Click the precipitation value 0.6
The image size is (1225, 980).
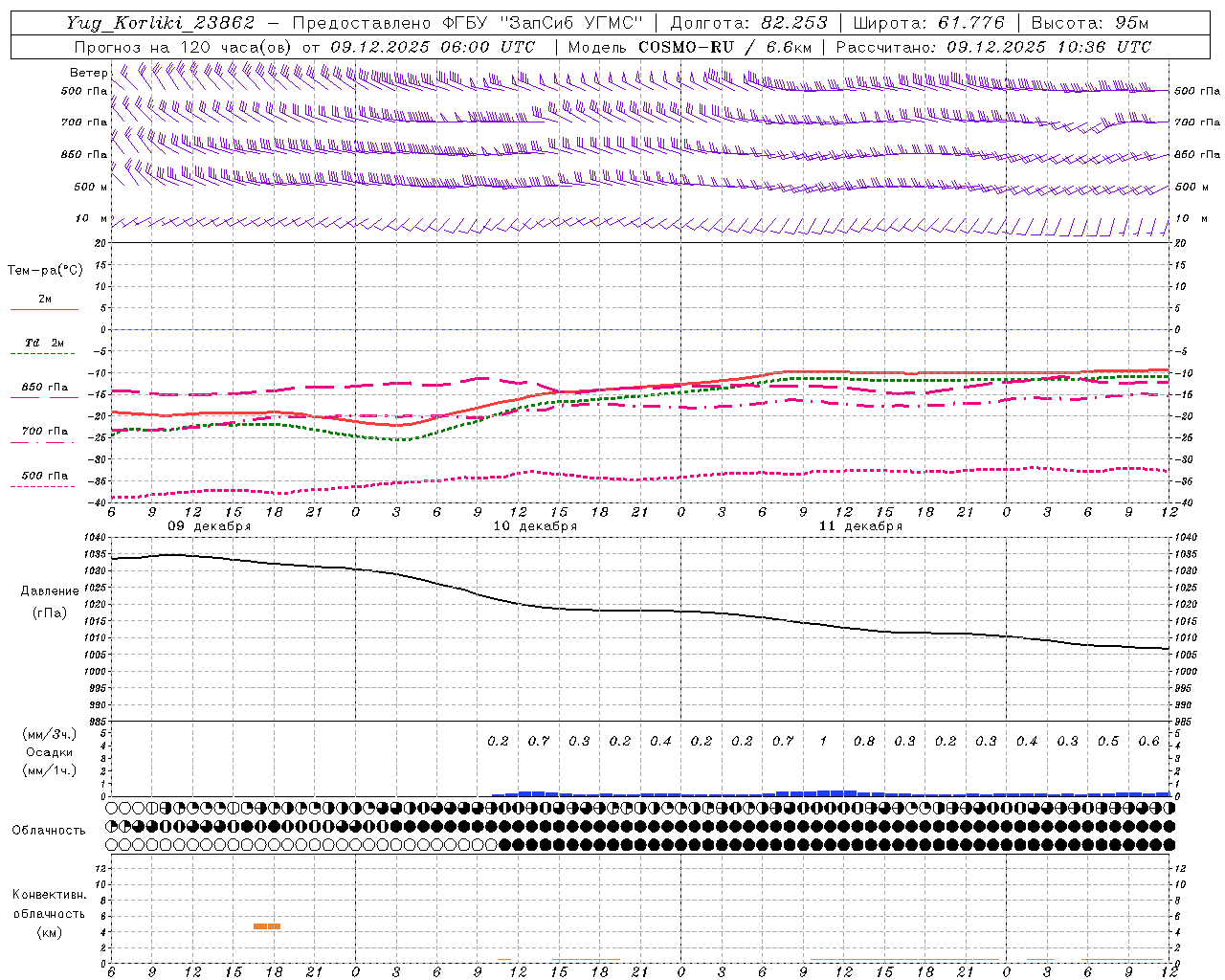pos(1149,742)
